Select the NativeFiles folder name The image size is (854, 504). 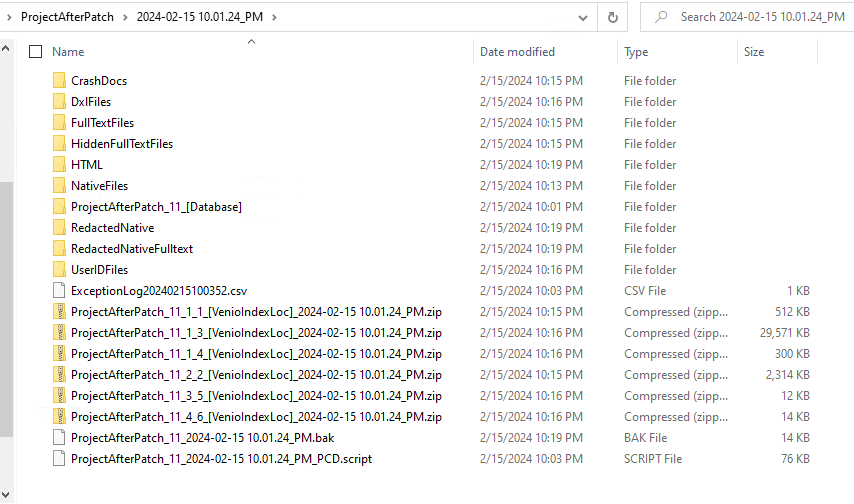click(x=100, y=186)
